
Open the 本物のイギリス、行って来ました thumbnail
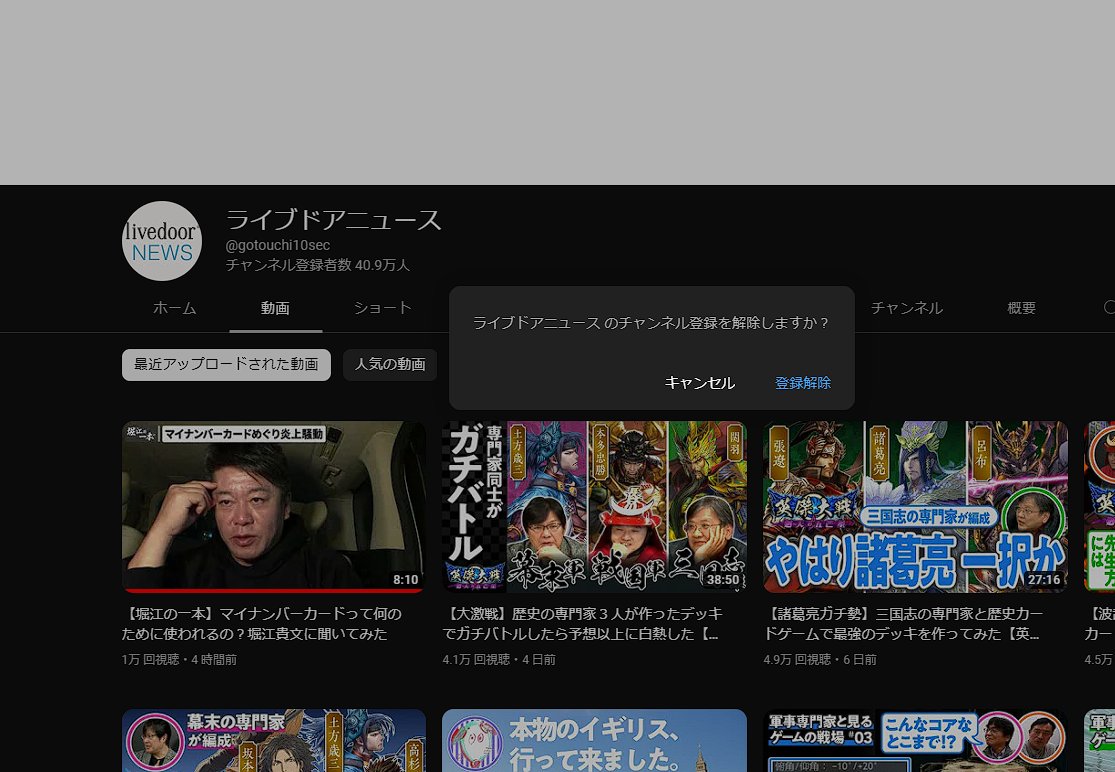coord(594,740)
